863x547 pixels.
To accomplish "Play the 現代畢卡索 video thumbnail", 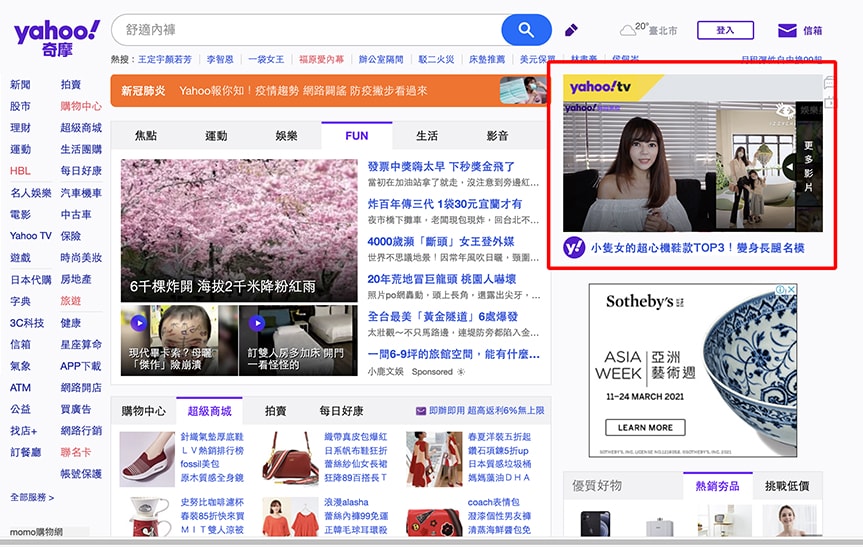I will pyautogui.click(x=137, y=324).
